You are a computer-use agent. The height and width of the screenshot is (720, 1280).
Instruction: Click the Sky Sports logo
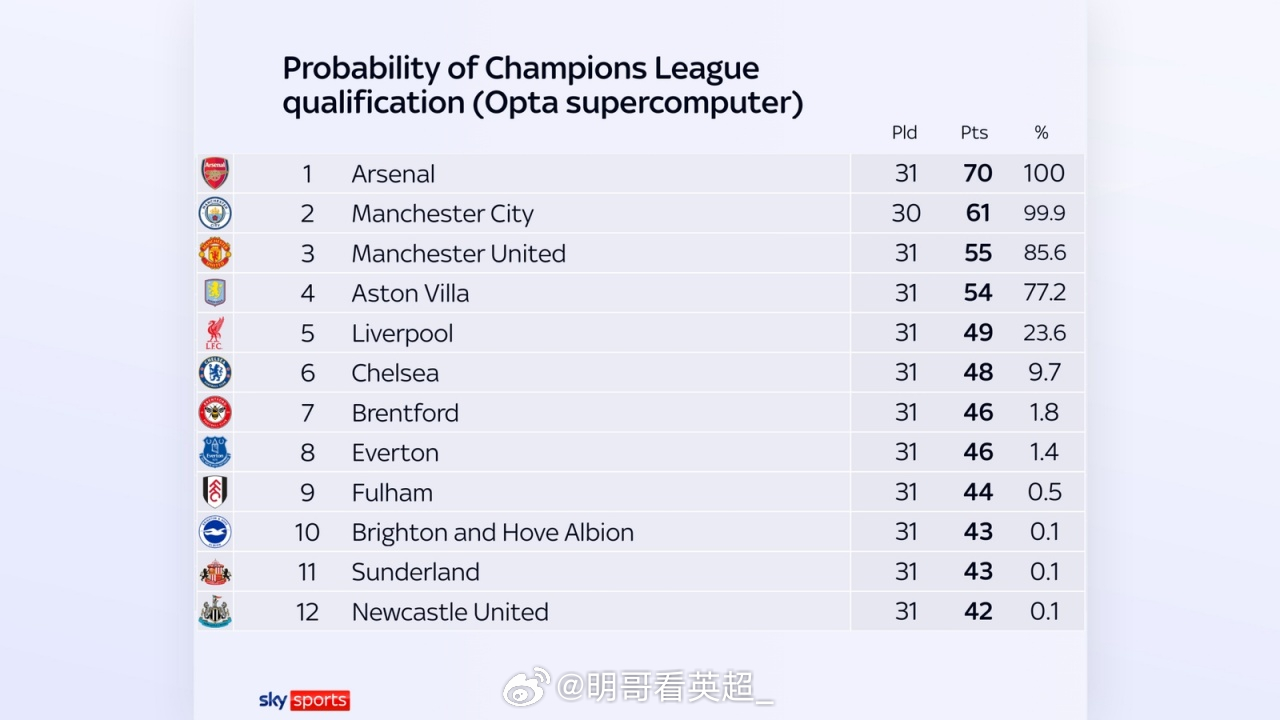[x=304, y=700]
